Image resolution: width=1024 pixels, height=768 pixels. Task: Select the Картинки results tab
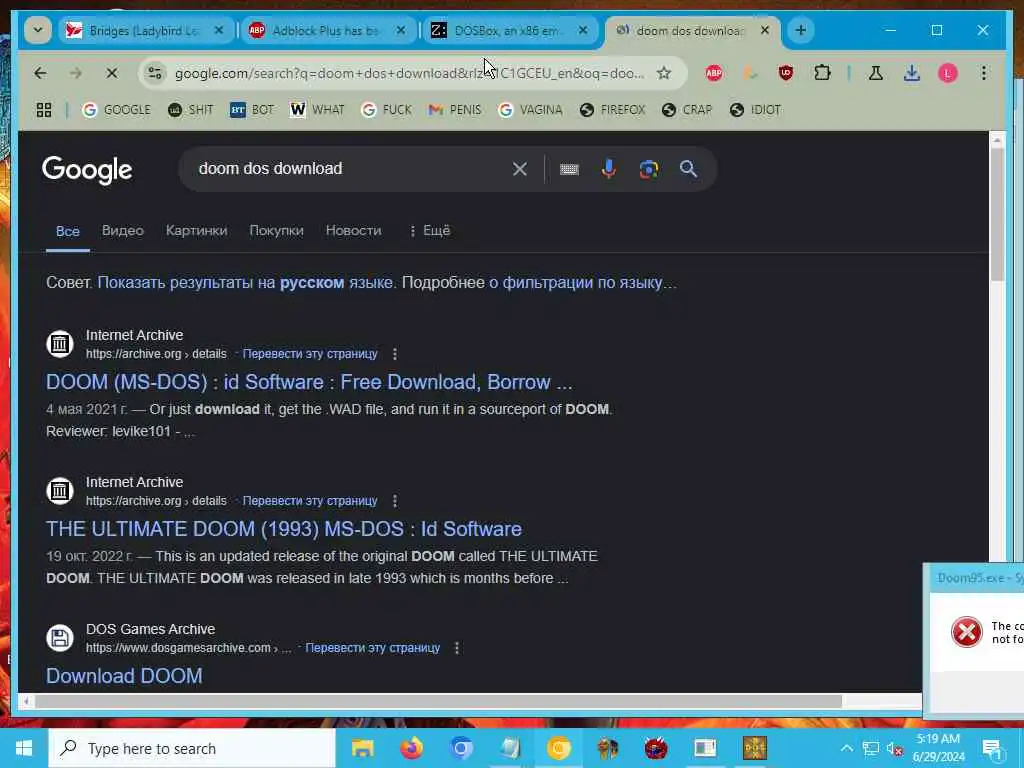tap(197, 231)
